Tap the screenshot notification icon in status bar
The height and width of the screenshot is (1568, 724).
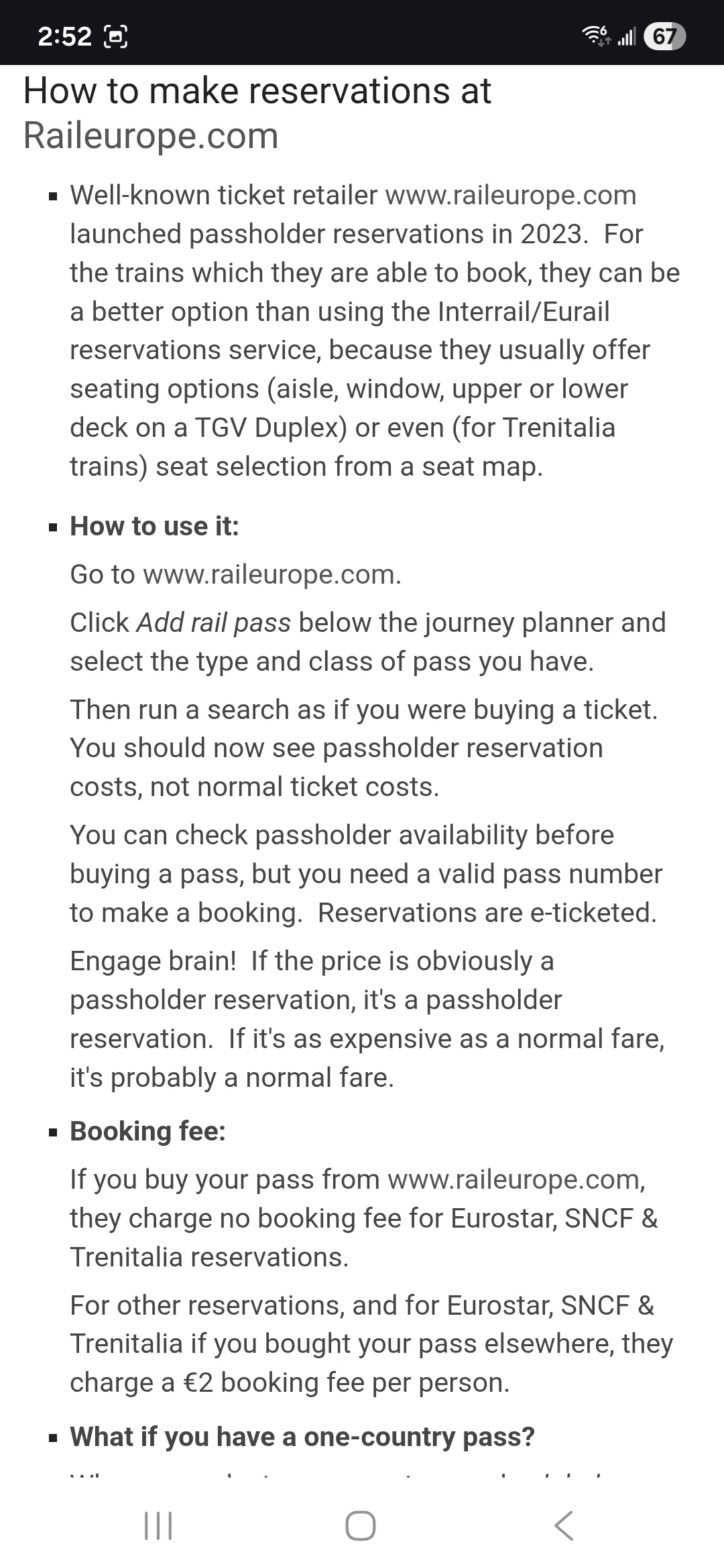115,36
